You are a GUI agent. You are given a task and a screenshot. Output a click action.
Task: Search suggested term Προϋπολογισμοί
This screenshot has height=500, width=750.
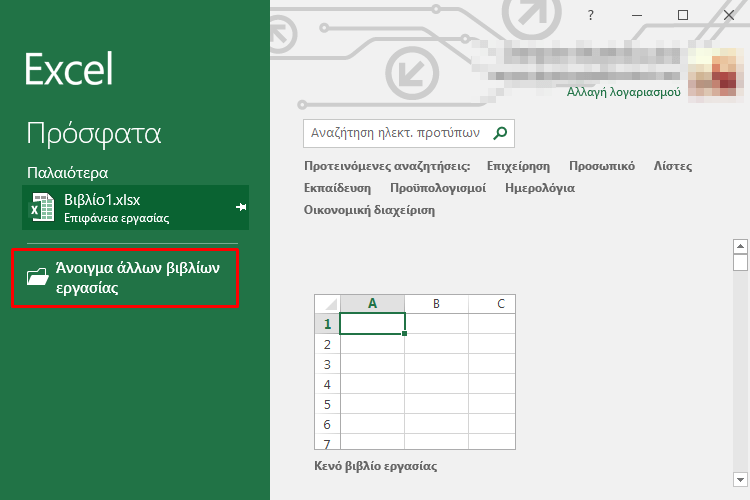[x=438, y=188]
